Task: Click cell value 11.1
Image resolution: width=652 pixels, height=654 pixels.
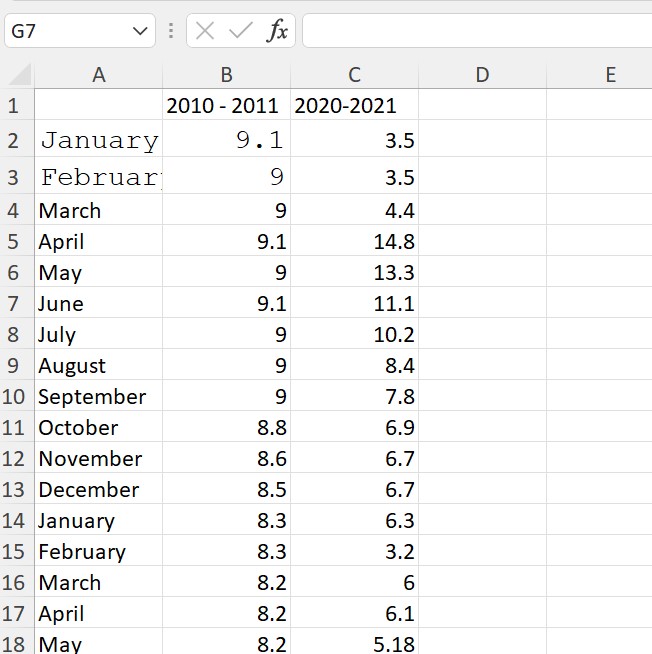Action: 355,303
